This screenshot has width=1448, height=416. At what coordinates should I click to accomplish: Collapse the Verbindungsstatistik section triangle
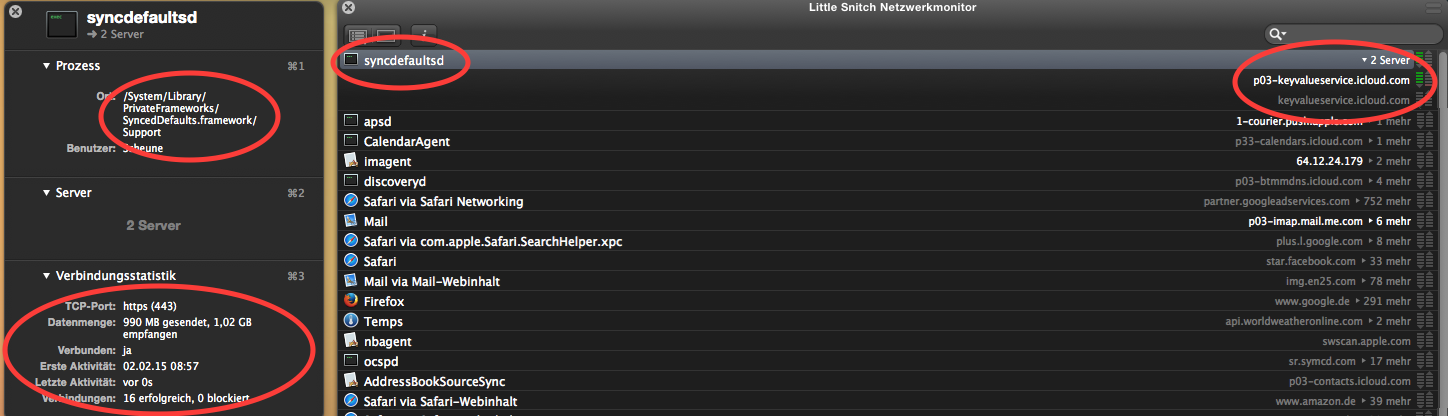tap(46, 276)
